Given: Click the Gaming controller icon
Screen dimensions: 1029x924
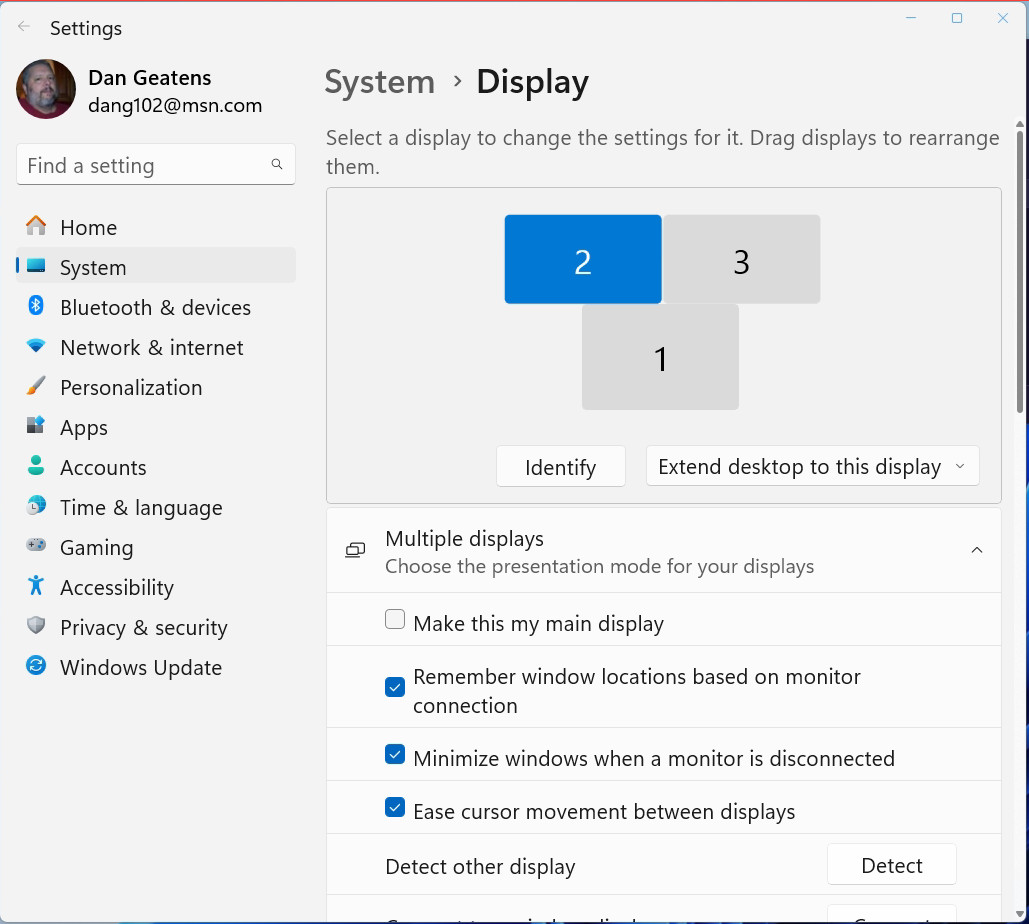Looking at the screenshot, I should point(36,547).
